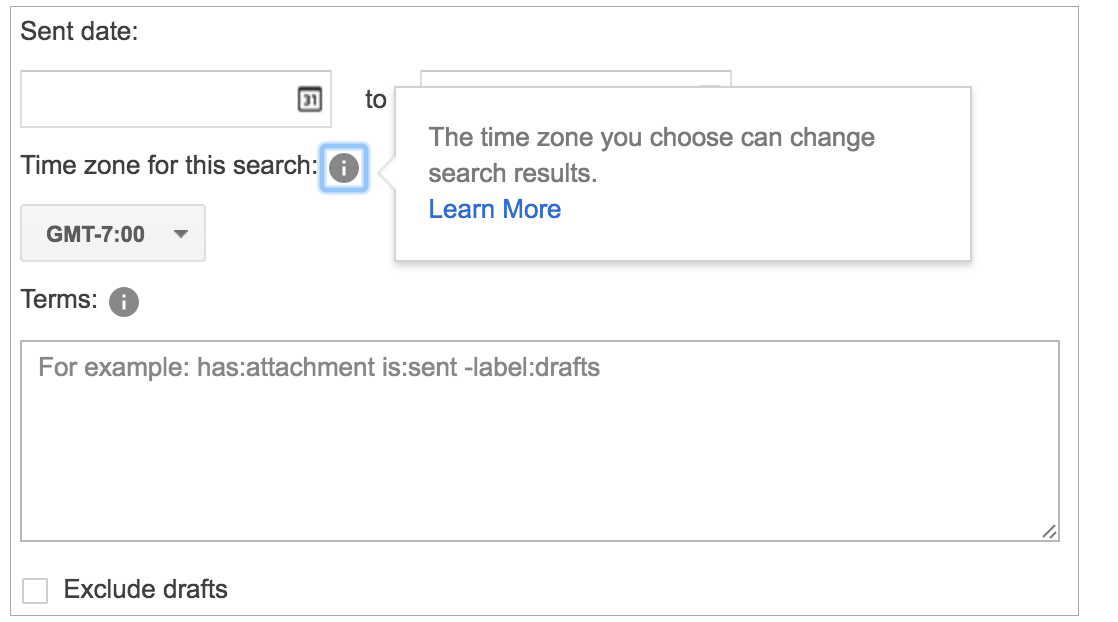Enable the Exclude drafts checkbox
The width and height of the screenshot is (1118, 622).
click(35, 591)
